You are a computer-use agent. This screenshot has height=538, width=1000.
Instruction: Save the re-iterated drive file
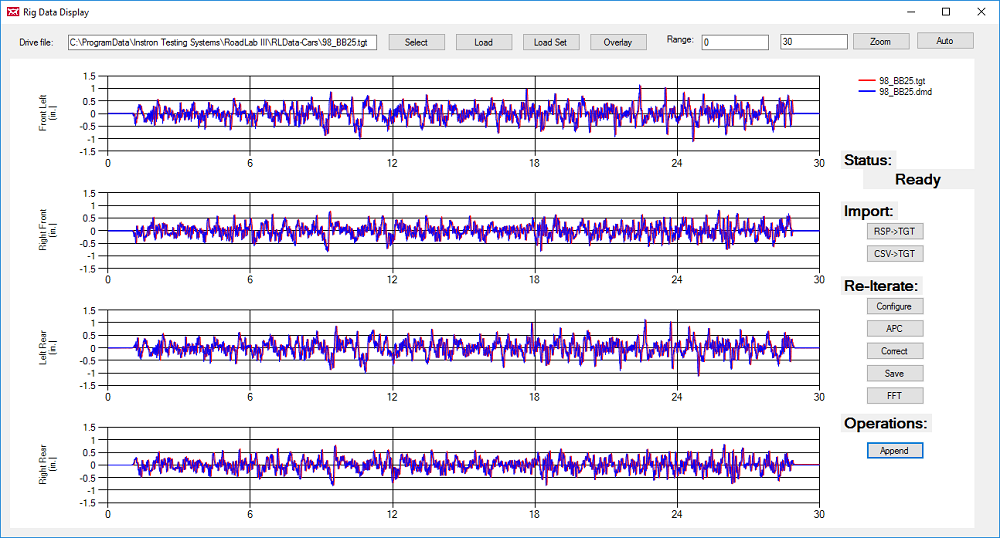[894, 373]
